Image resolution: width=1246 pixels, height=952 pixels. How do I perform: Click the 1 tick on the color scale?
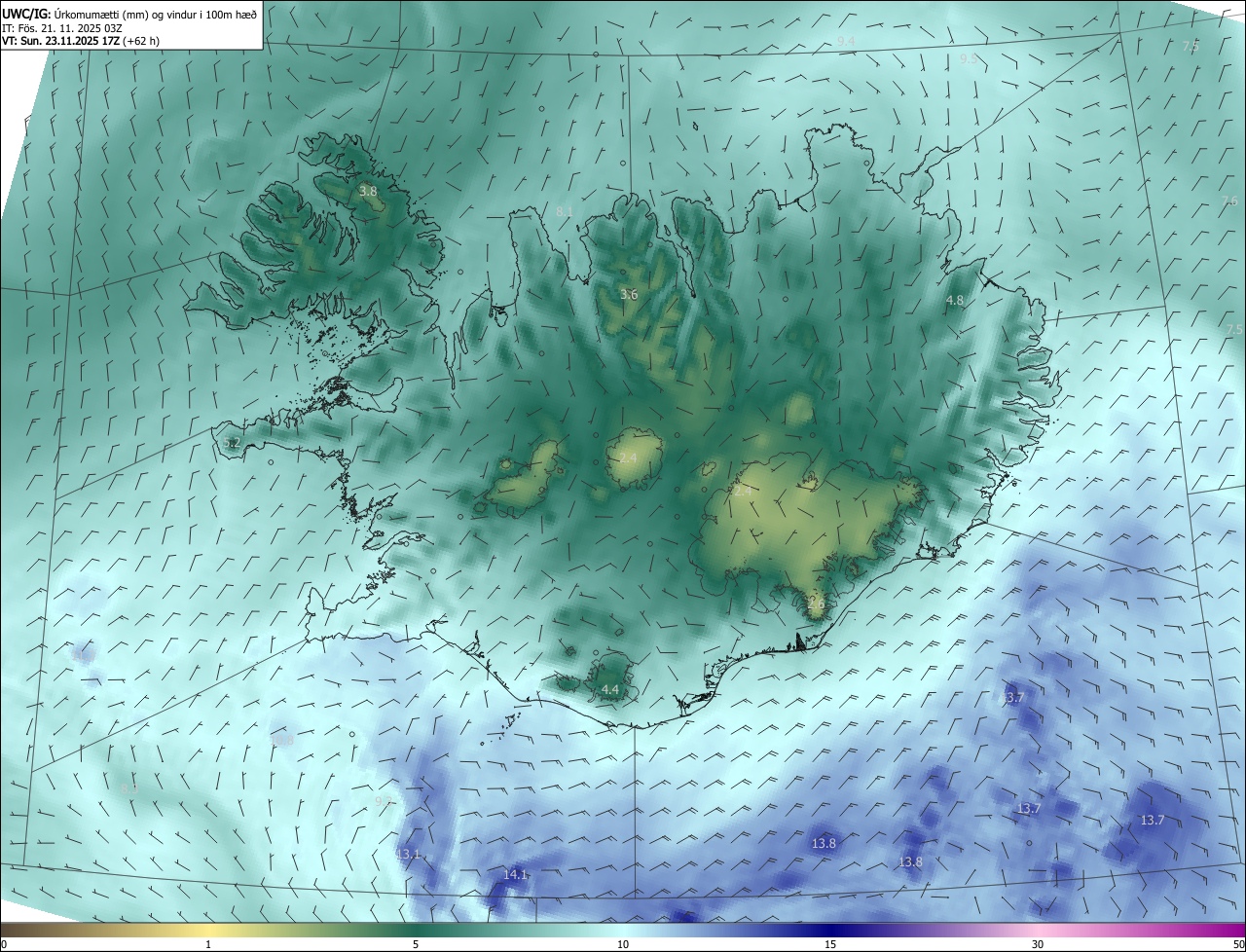click(x=208, y=944)
